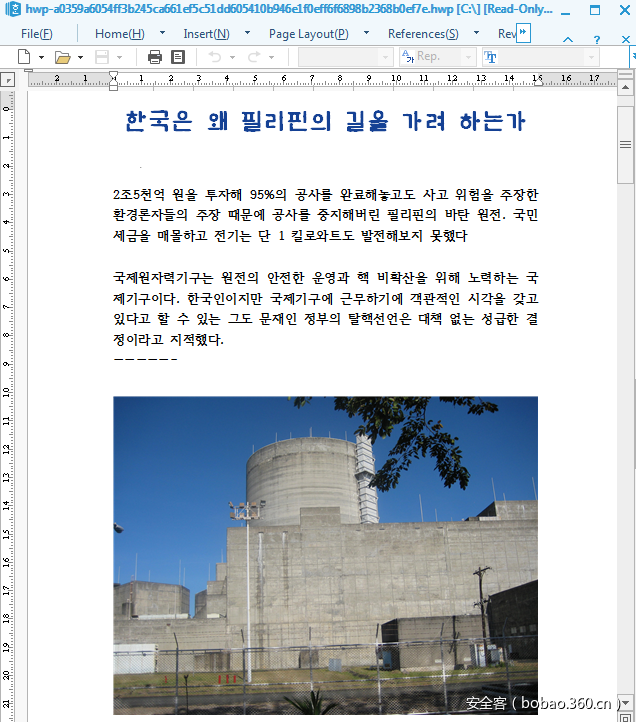Click the ruler corner tab selector
Viewport: 636px width, 722px height.
[7, 80]
